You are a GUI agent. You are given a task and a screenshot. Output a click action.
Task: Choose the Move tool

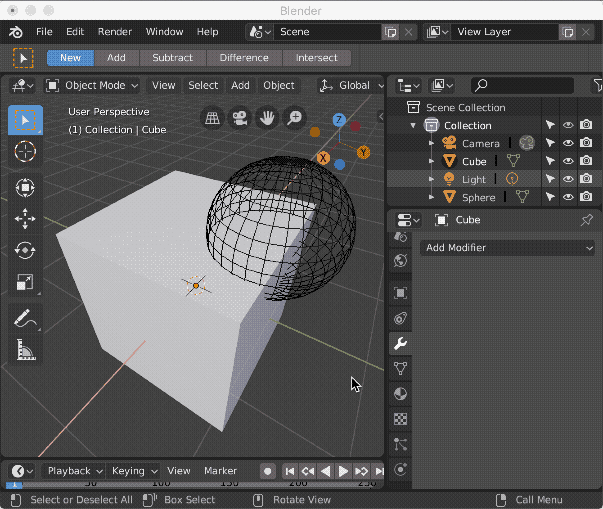tap(25, 219)
